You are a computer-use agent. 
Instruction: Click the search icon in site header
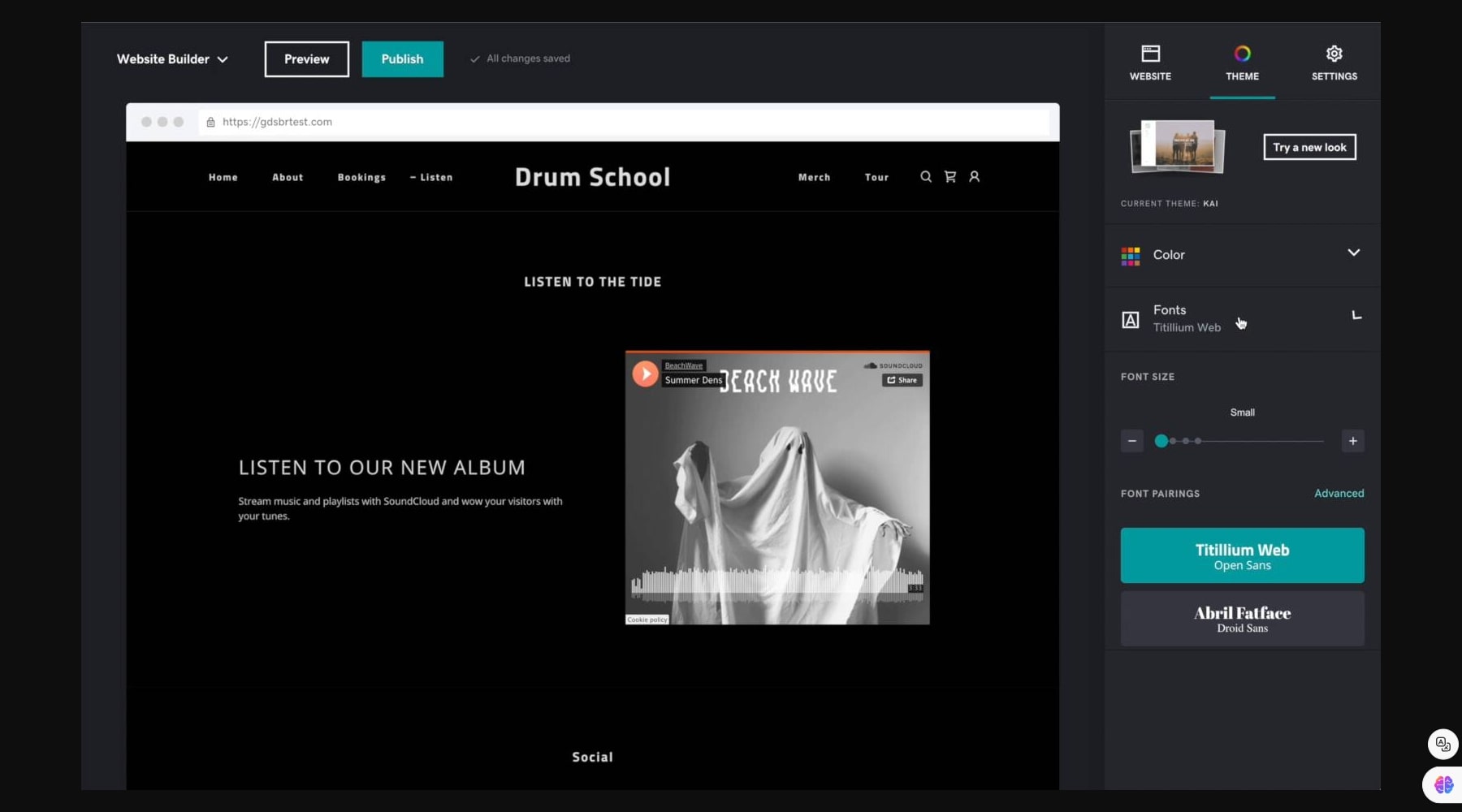click(925, 177)
